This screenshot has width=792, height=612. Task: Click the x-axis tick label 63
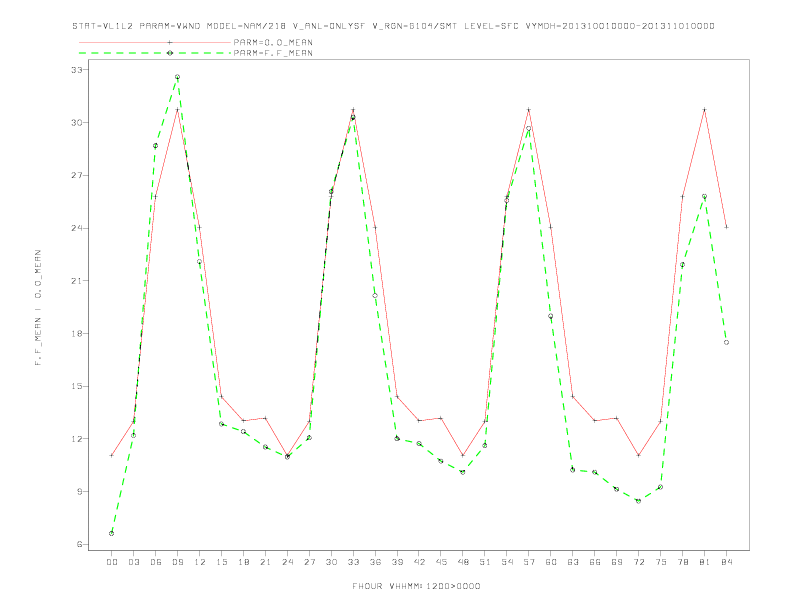[x=573, y=562]
